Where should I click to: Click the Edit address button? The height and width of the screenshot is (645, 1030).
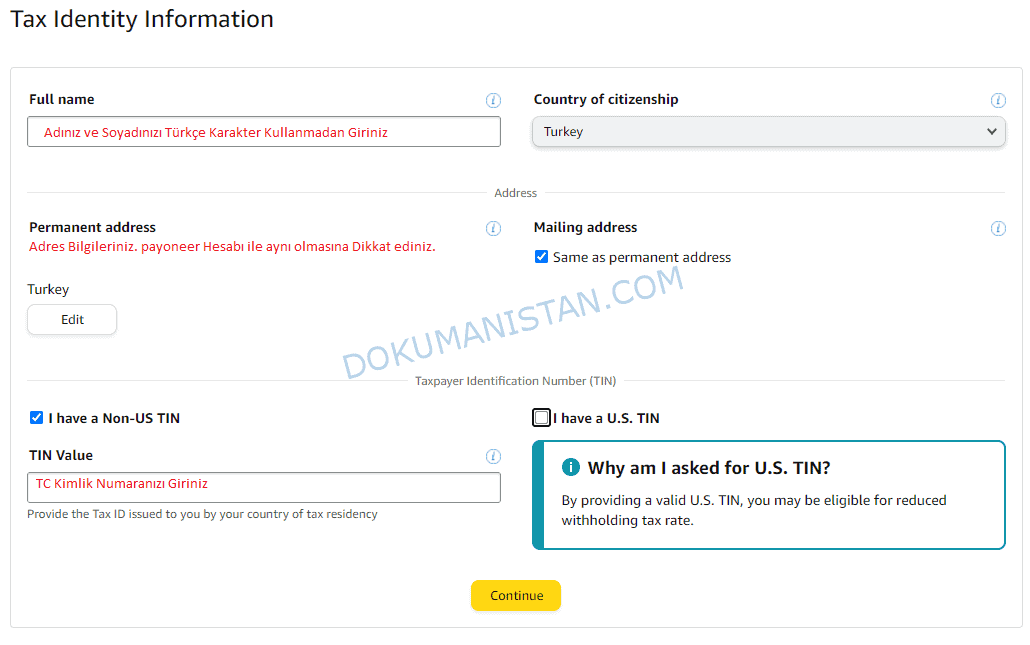72,320
